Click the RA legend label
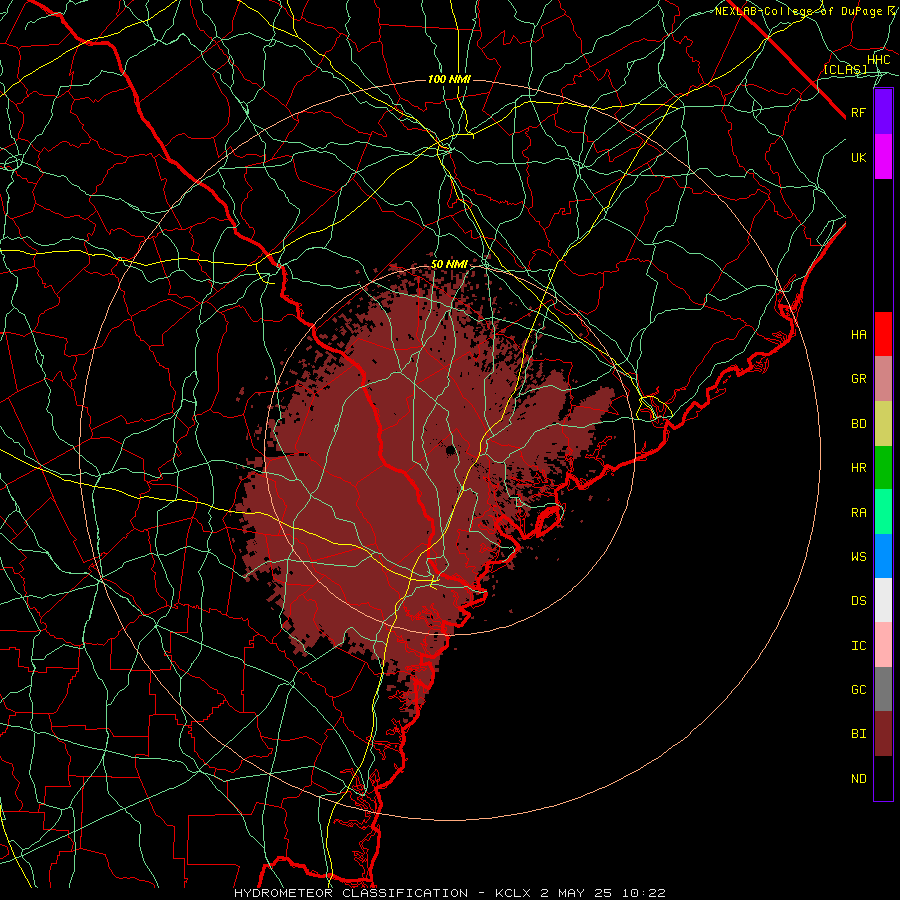The width and height of the screenshot is (900, 900). (859, 513)
